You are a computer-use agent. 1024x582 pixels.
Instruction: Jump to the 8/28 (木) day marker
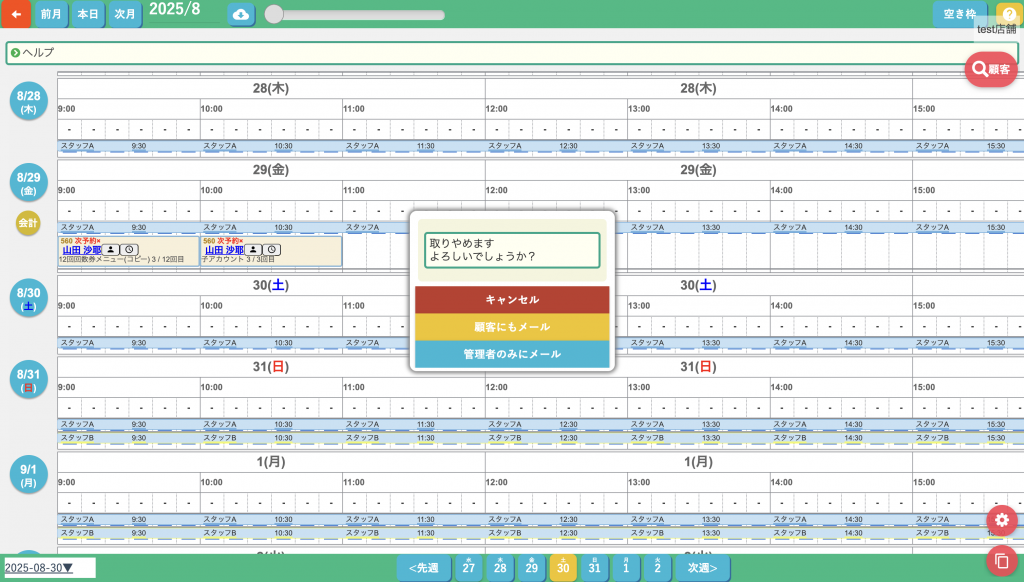tap(28, 101)
